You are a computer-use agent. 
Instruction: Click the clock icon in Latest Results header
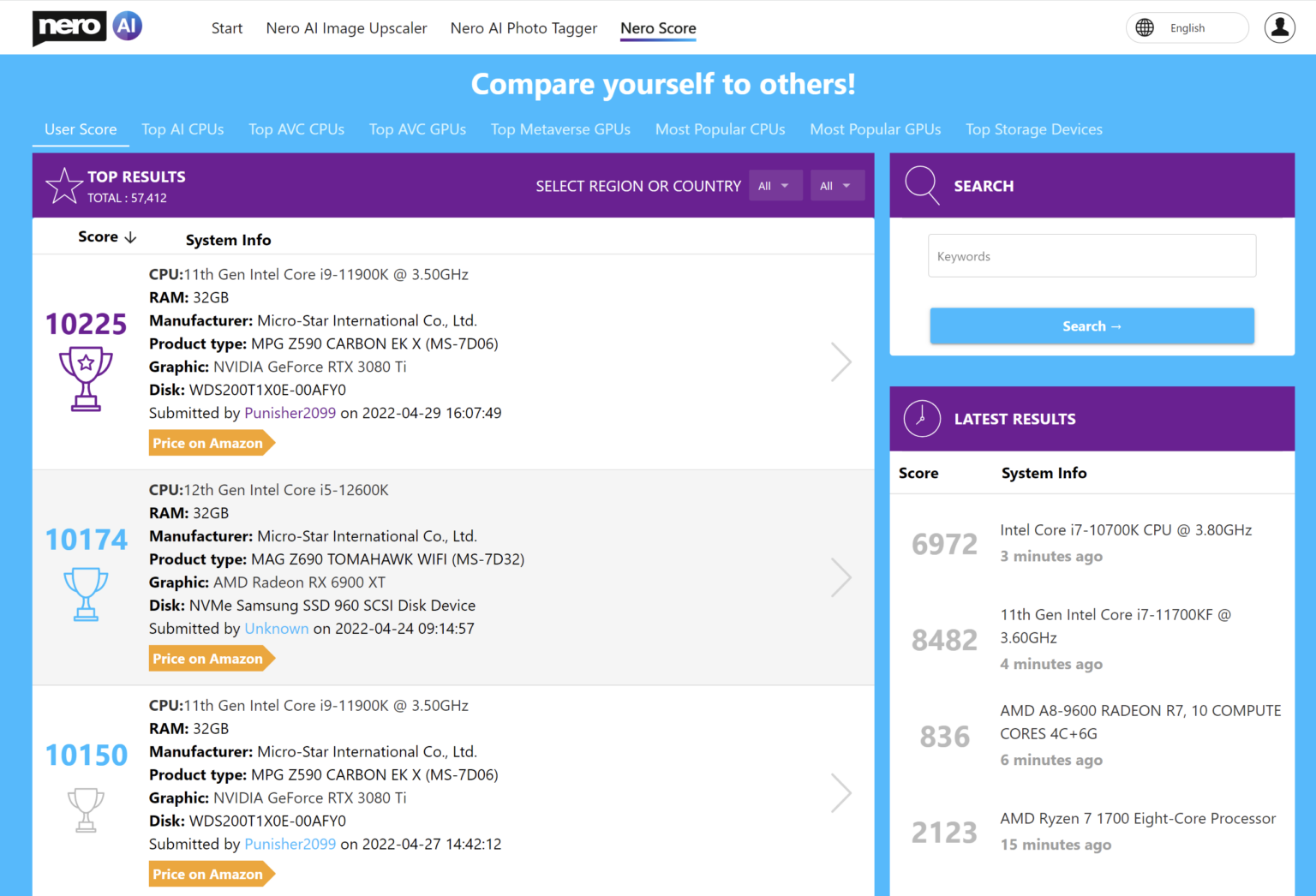[922, 418]
